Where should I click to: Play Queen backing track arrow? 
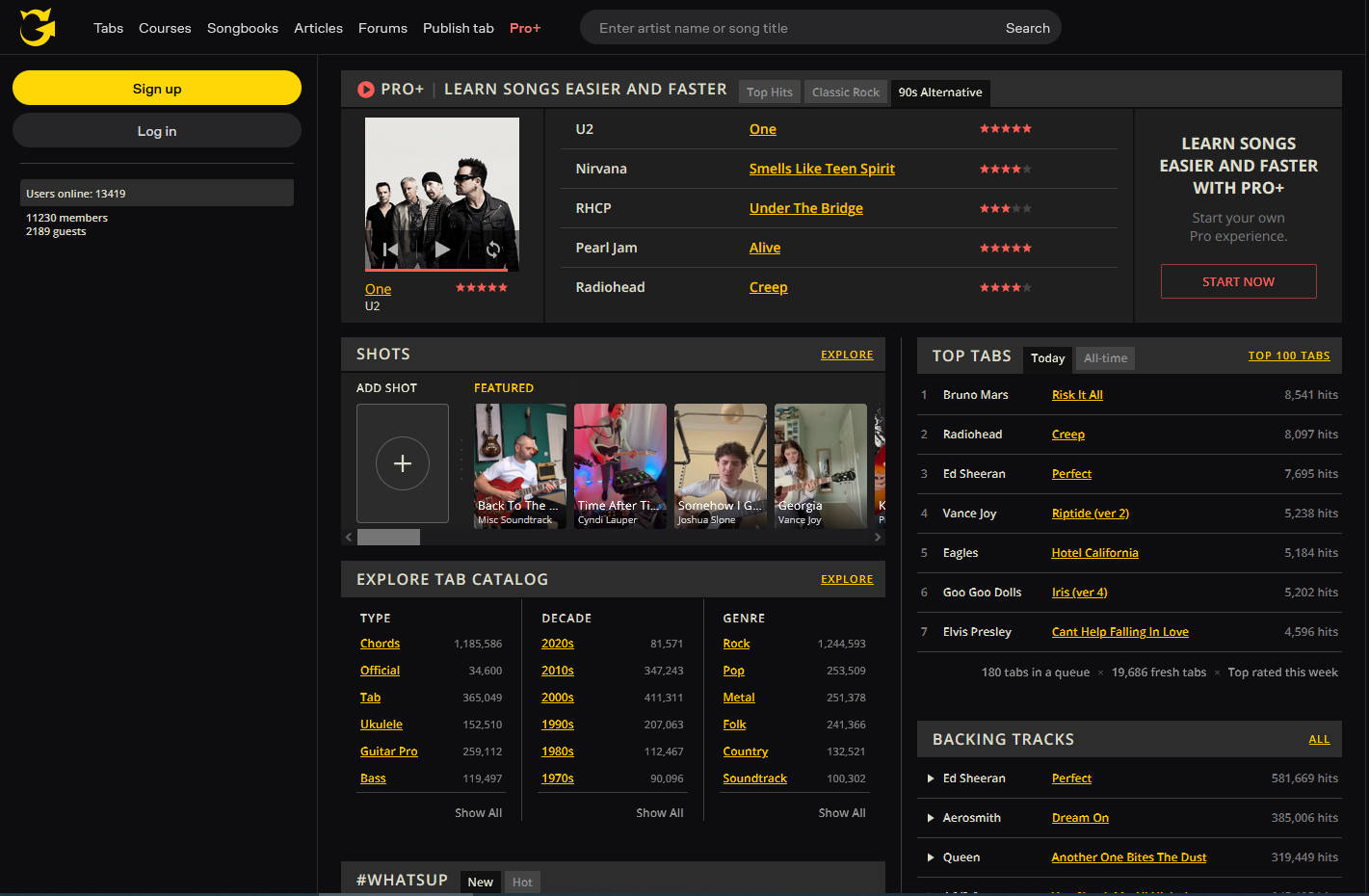pyautogui.click(x=931, y=857)
